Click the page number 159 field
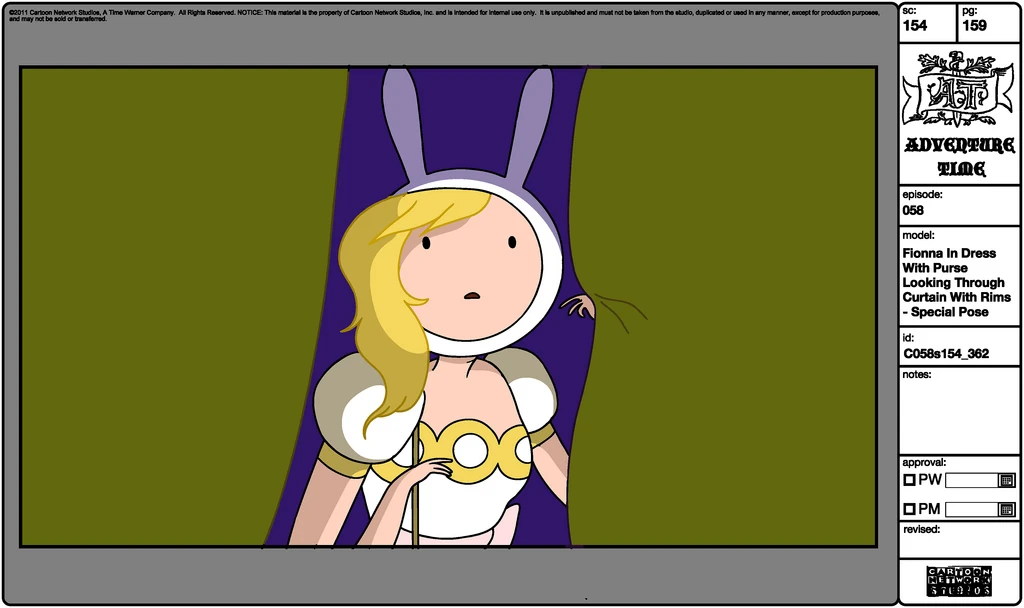Viewport: 1024px width, 608px height. click(989, 24)
